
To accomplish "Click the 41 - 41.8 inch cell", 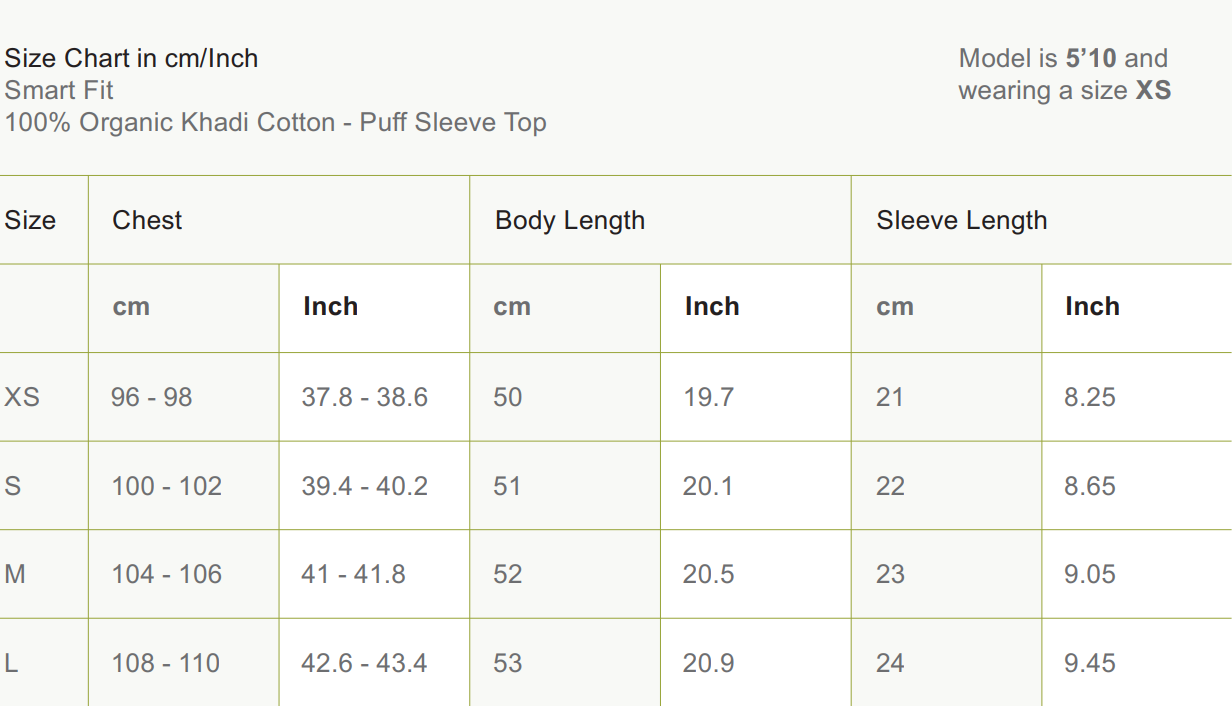I will pyautogui.click(x=353, y=574).
